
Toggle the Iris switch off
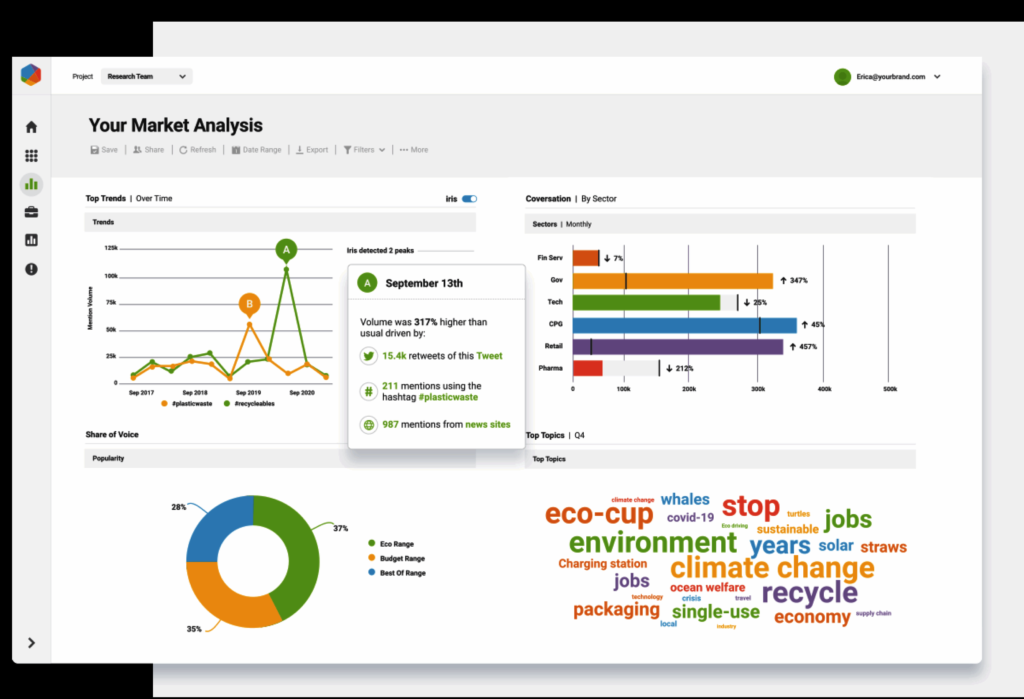pos(469,199)
